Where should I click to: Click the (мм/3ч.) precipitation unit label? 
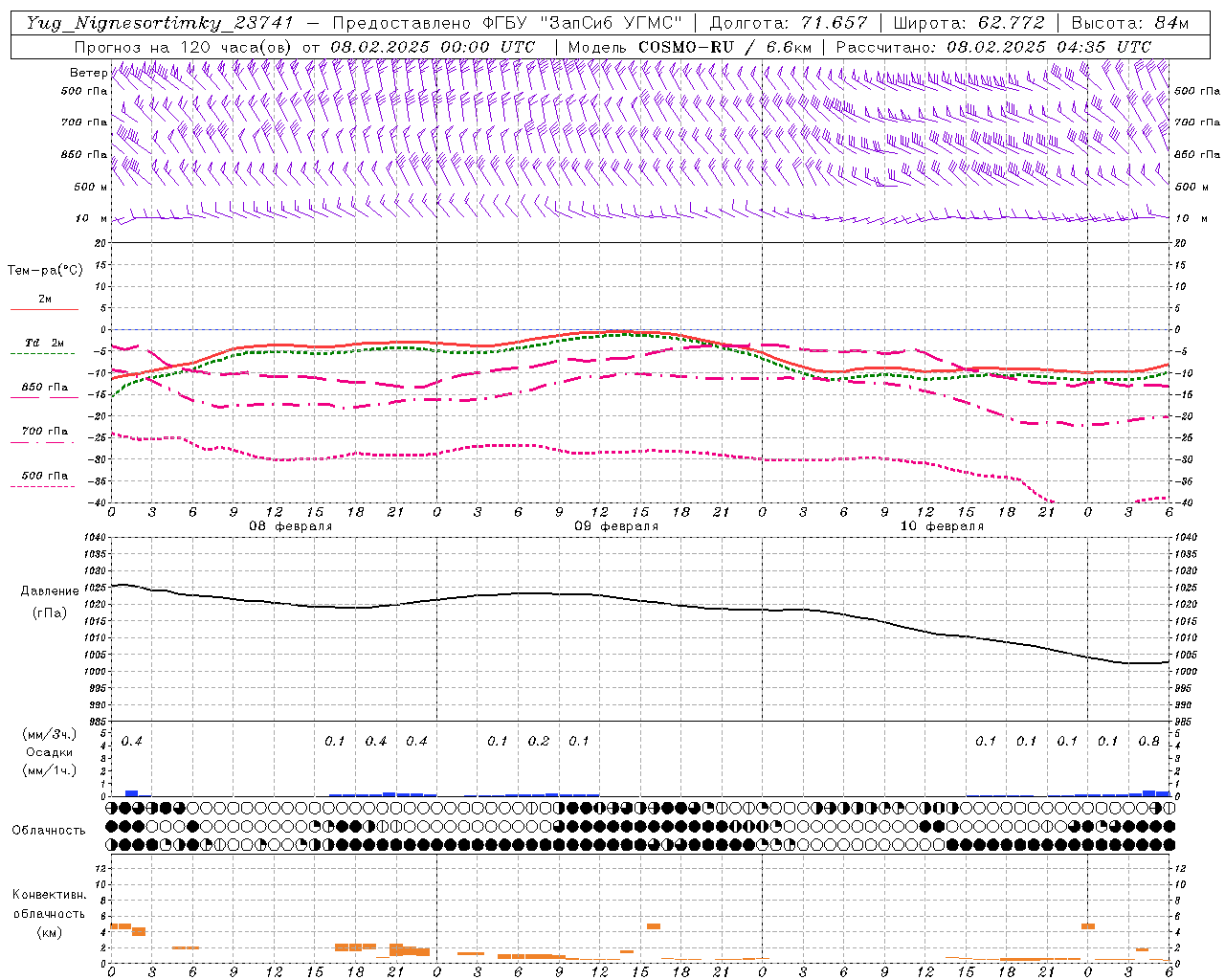pos(49,734)
